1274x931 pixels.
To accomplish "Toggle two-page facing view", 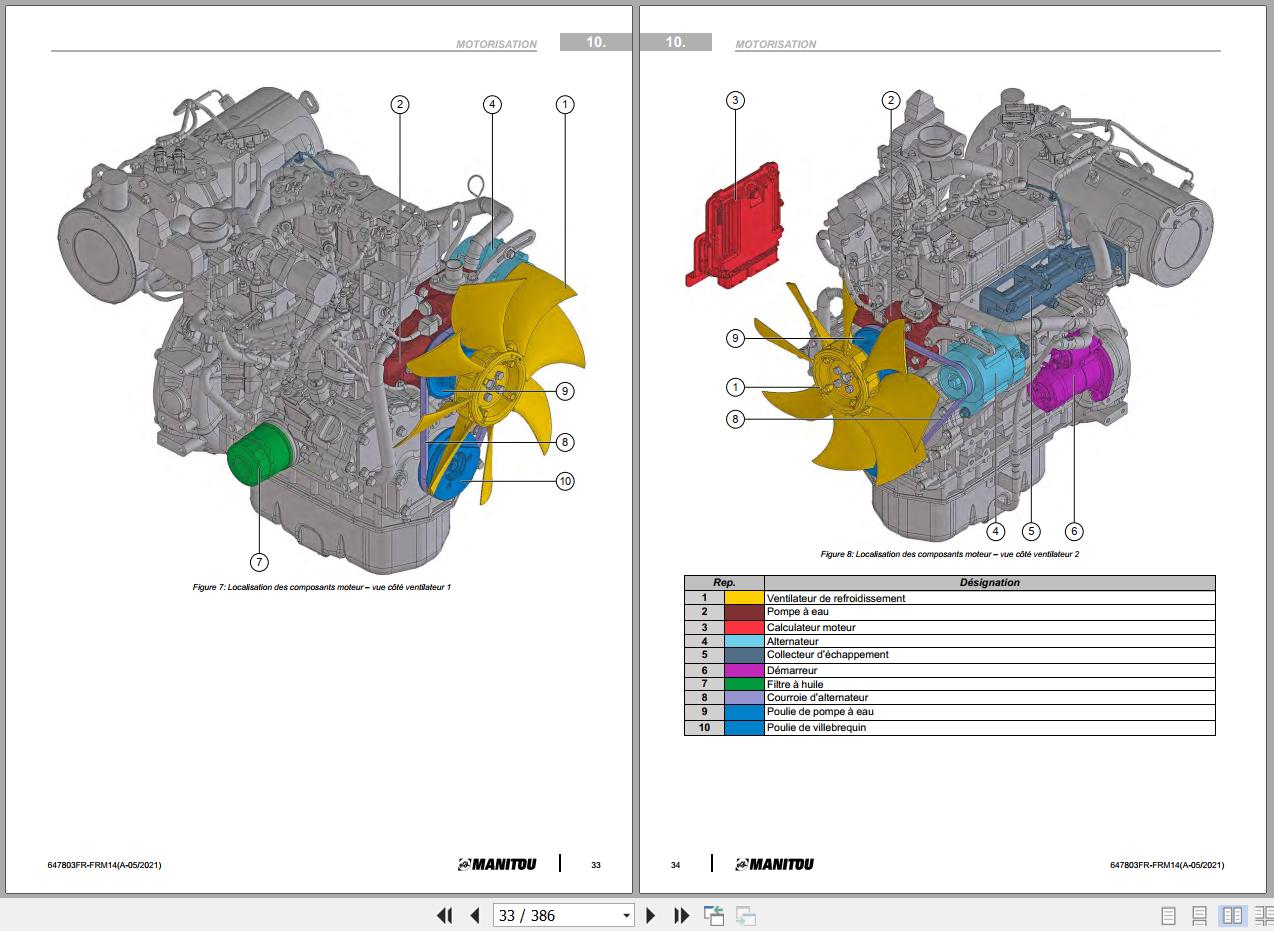I will [1232, 915].
